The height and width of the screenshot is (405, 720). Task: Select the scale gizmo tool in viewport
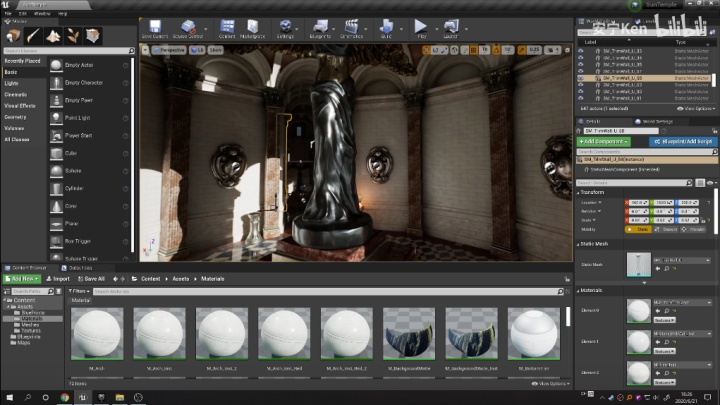pyautogui.click(x=444, y=50)
